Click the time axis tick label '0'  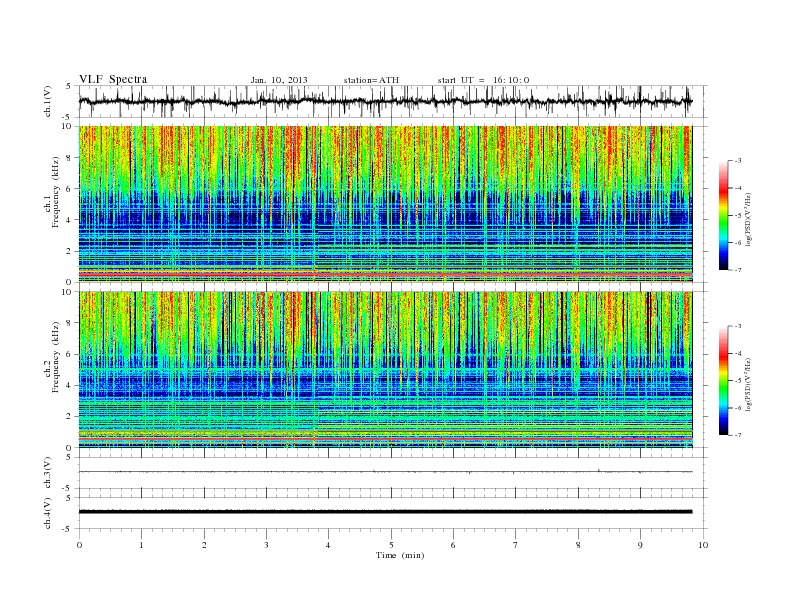(x=79, y=545)
